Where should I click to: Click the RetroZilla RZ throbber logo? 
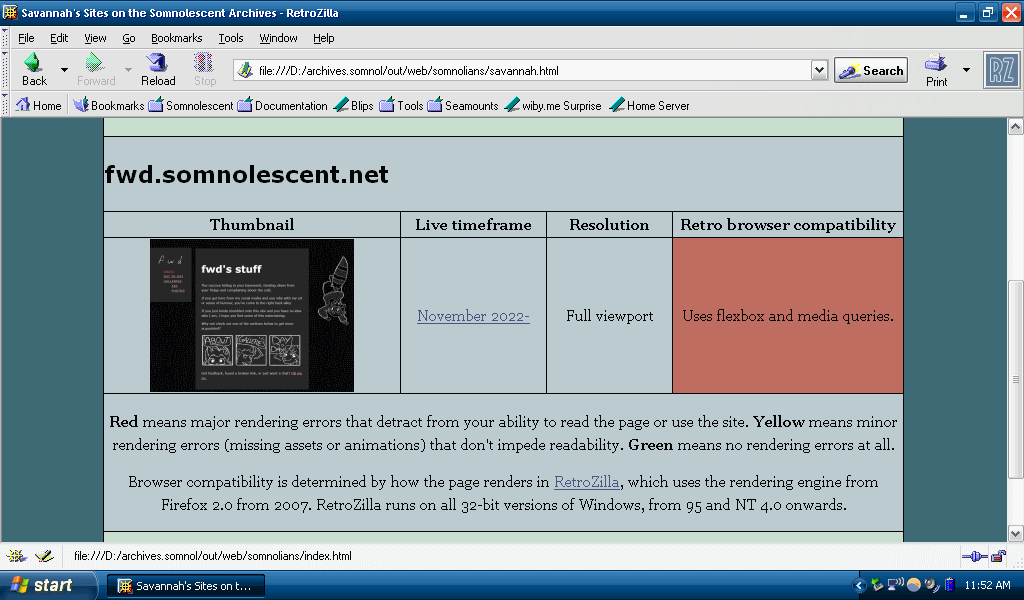tap(1001, 70)
